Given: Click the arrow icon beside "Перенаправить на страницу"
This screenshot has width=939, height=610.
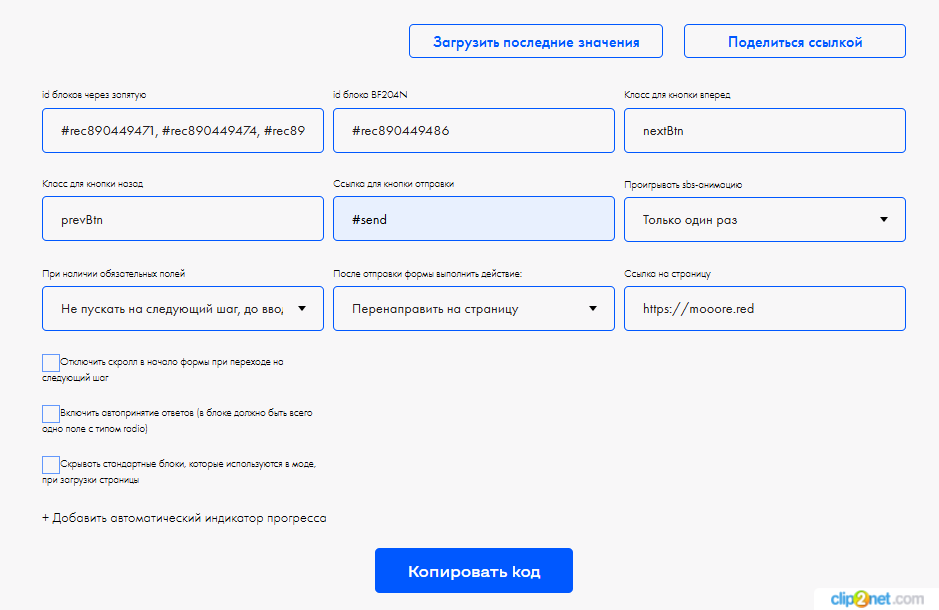Looking at the screenshot, I should tap(593, 309).
